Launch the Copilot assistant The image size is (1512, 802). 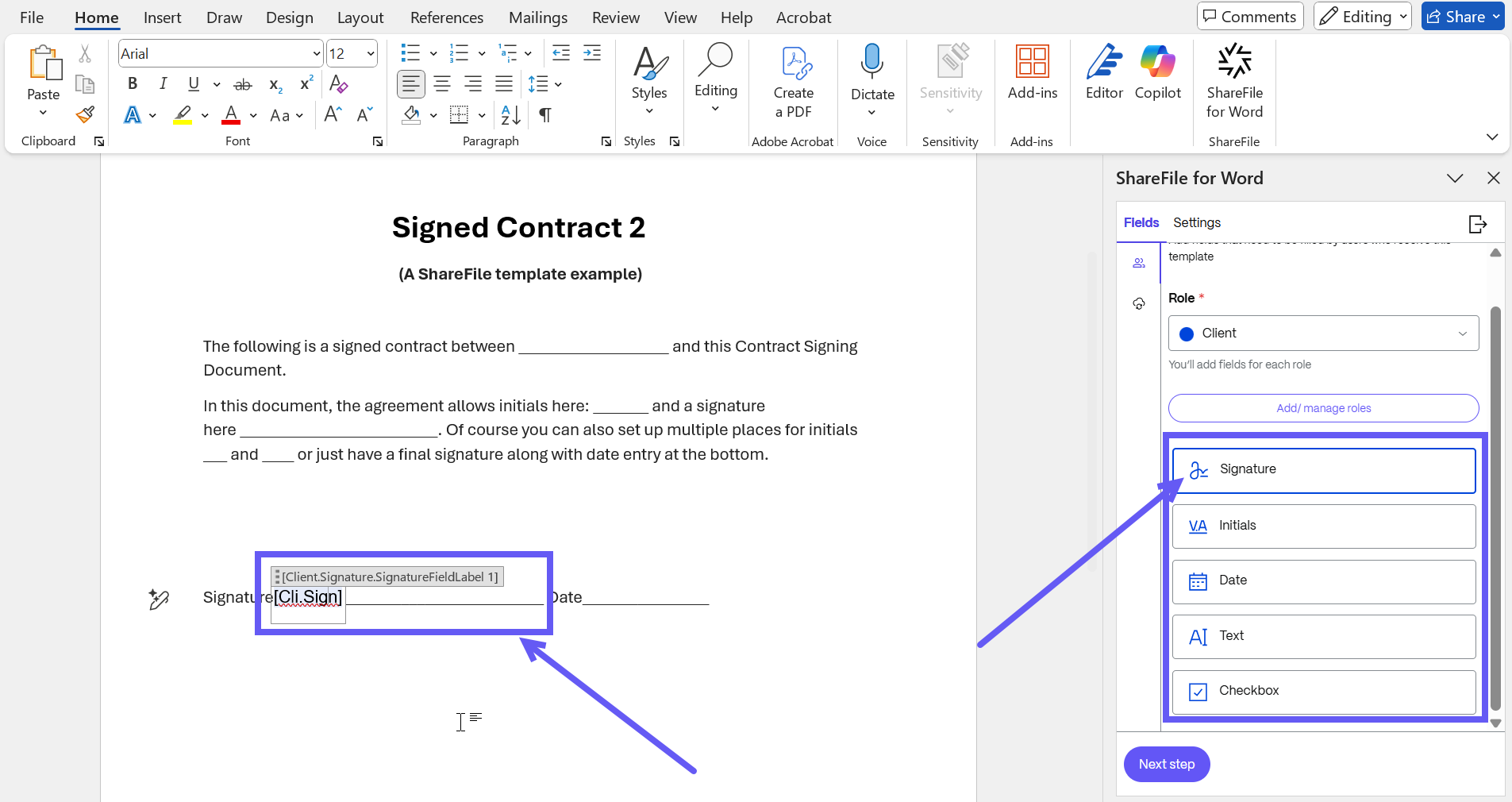tap(1157, 73)
